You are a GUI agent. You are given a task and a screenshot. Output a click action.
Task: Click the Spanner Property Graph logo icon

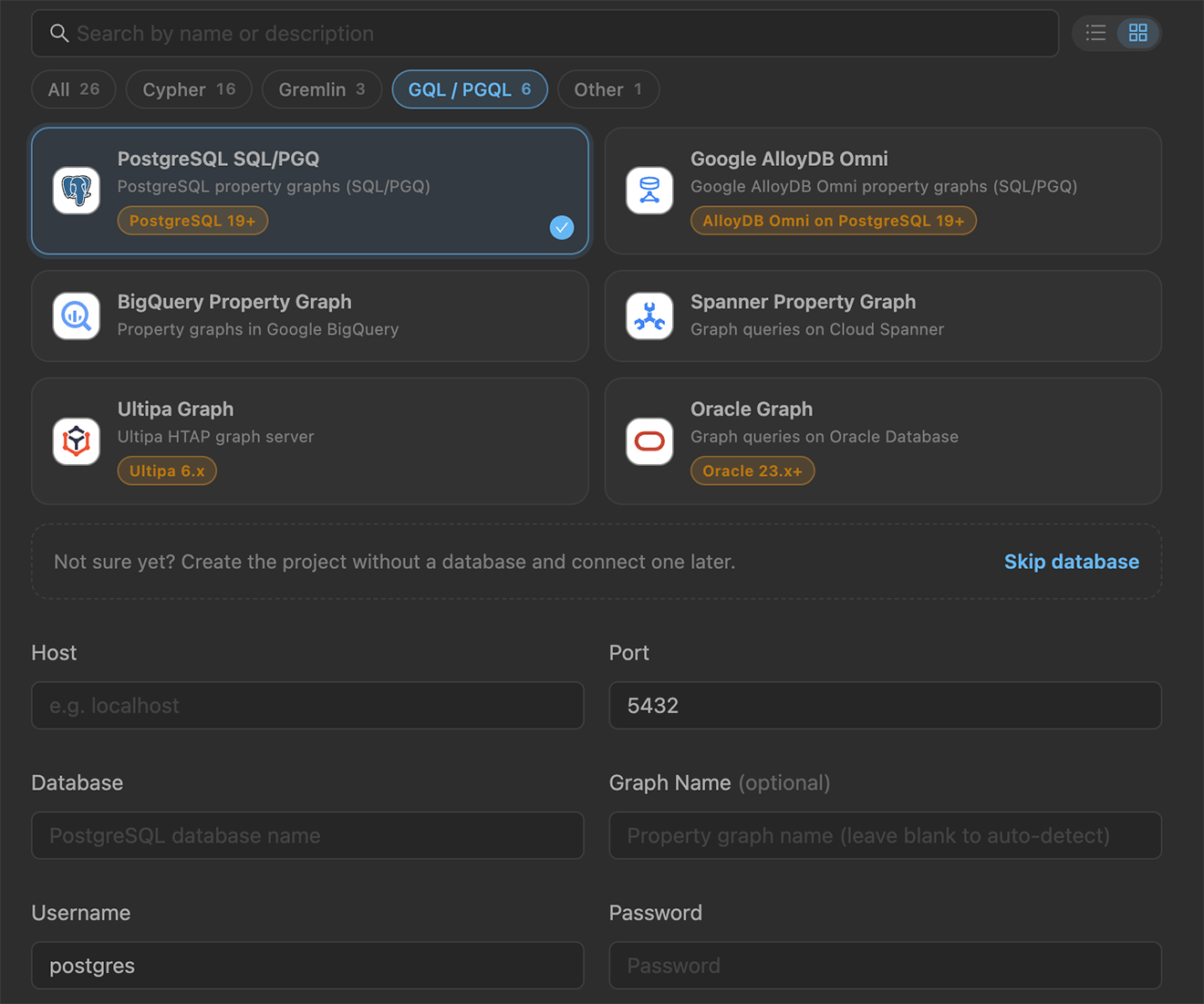click(649, 316)
